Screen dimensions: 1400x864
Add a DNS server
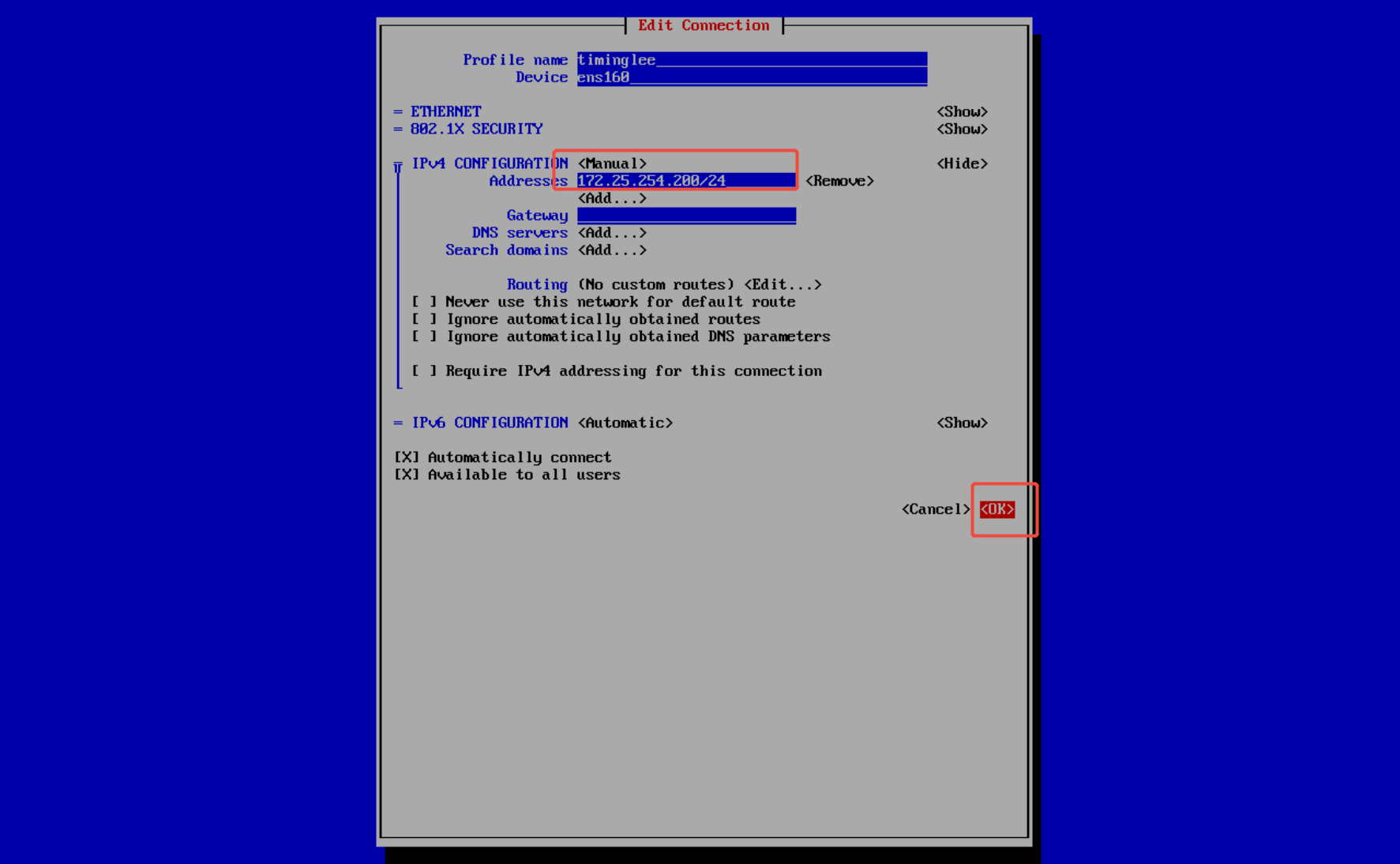tap(612, 233)
